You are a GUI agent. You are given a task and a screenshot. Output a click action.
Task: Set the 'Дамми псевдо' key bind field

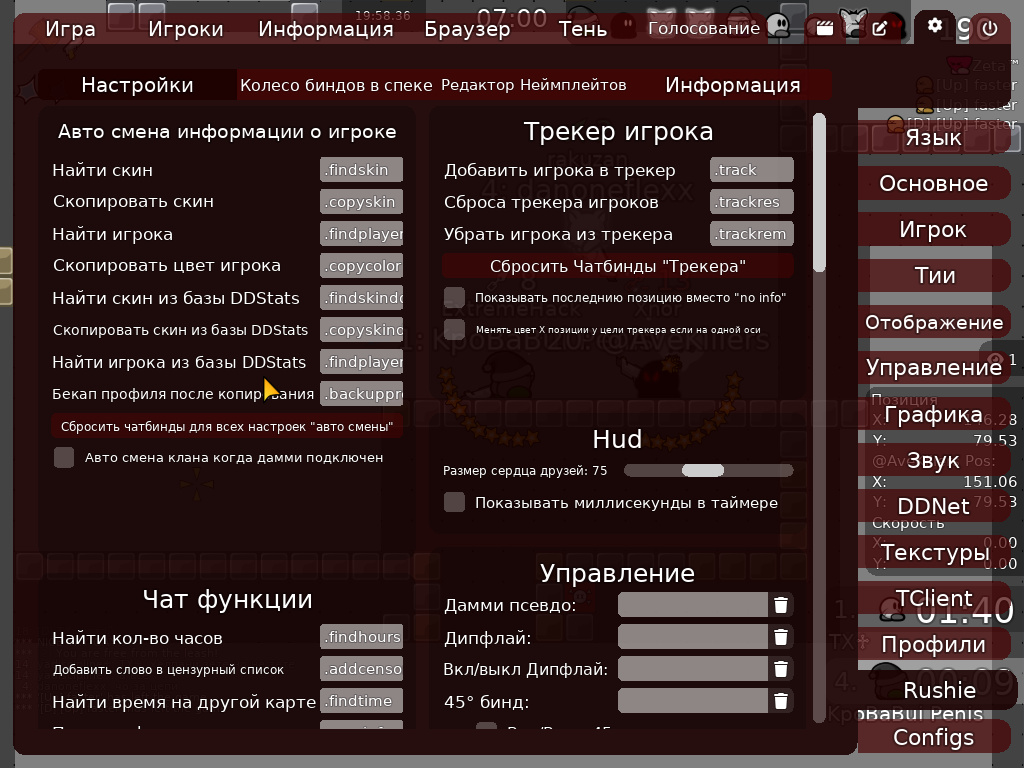(693, 605)
